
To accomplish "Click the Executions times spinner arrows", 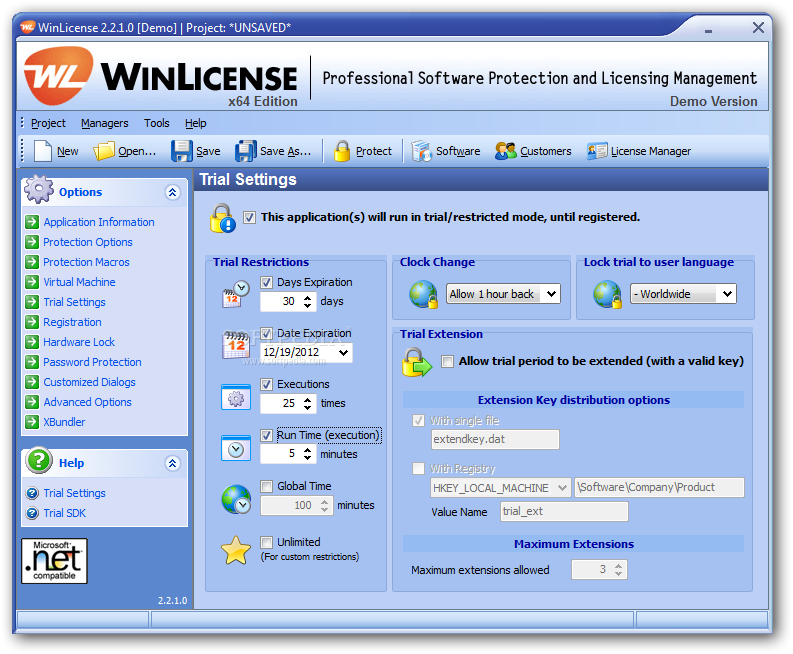I will click(x=307, y=404).
